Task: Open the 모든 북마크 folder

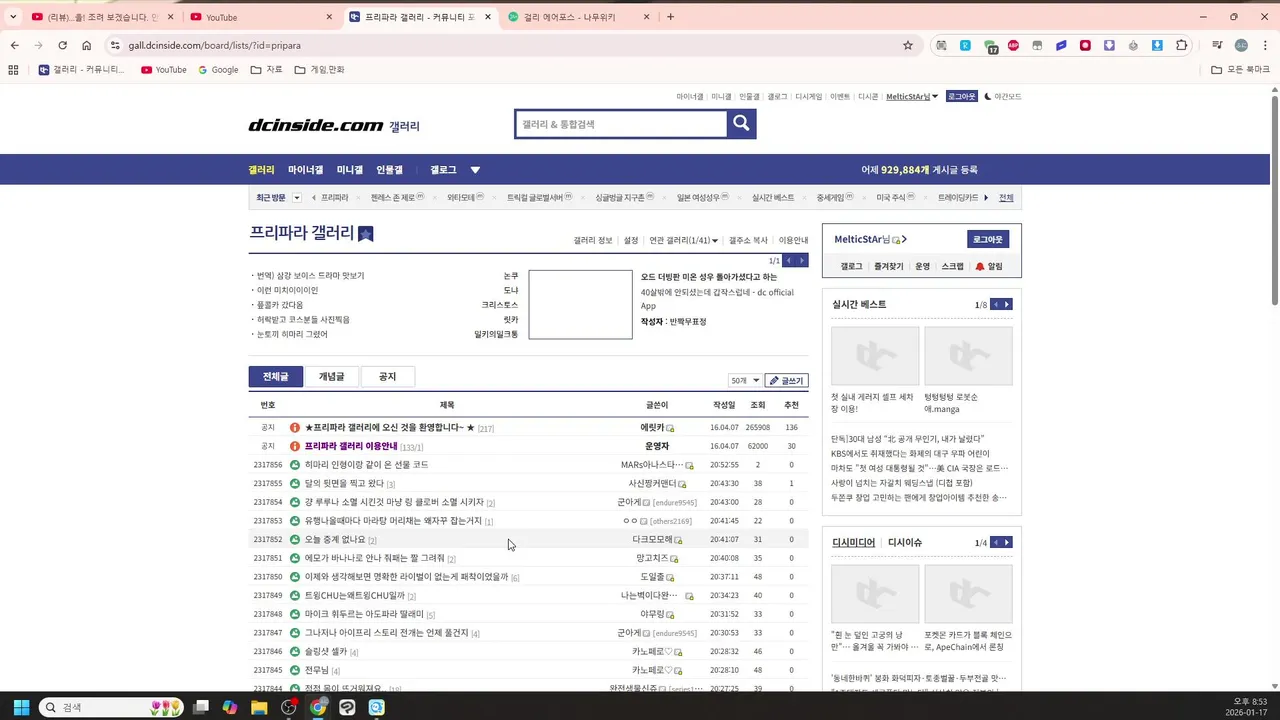Action: [1240, 70]
